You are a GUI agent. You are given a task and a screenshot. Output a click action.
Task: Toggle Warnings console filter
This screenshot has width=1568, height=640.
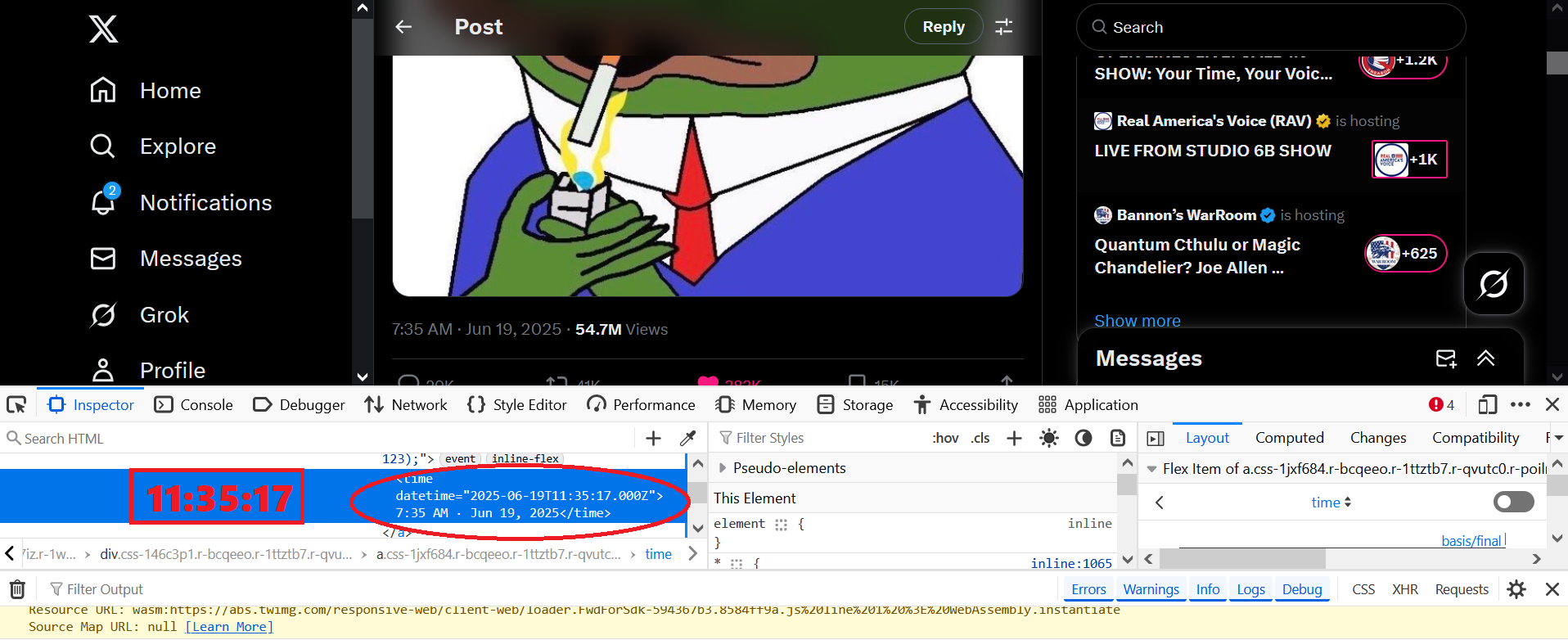(x=1151, y=589)
